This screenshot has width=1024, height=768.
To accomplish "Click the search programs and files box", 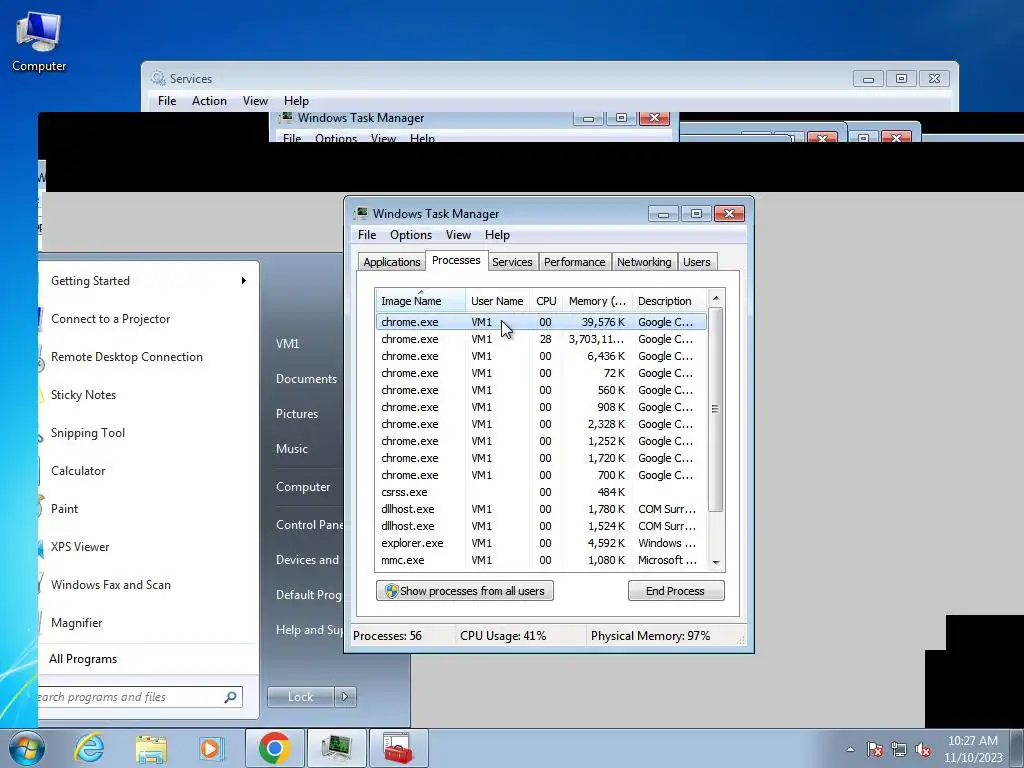I will coord(140,697).
